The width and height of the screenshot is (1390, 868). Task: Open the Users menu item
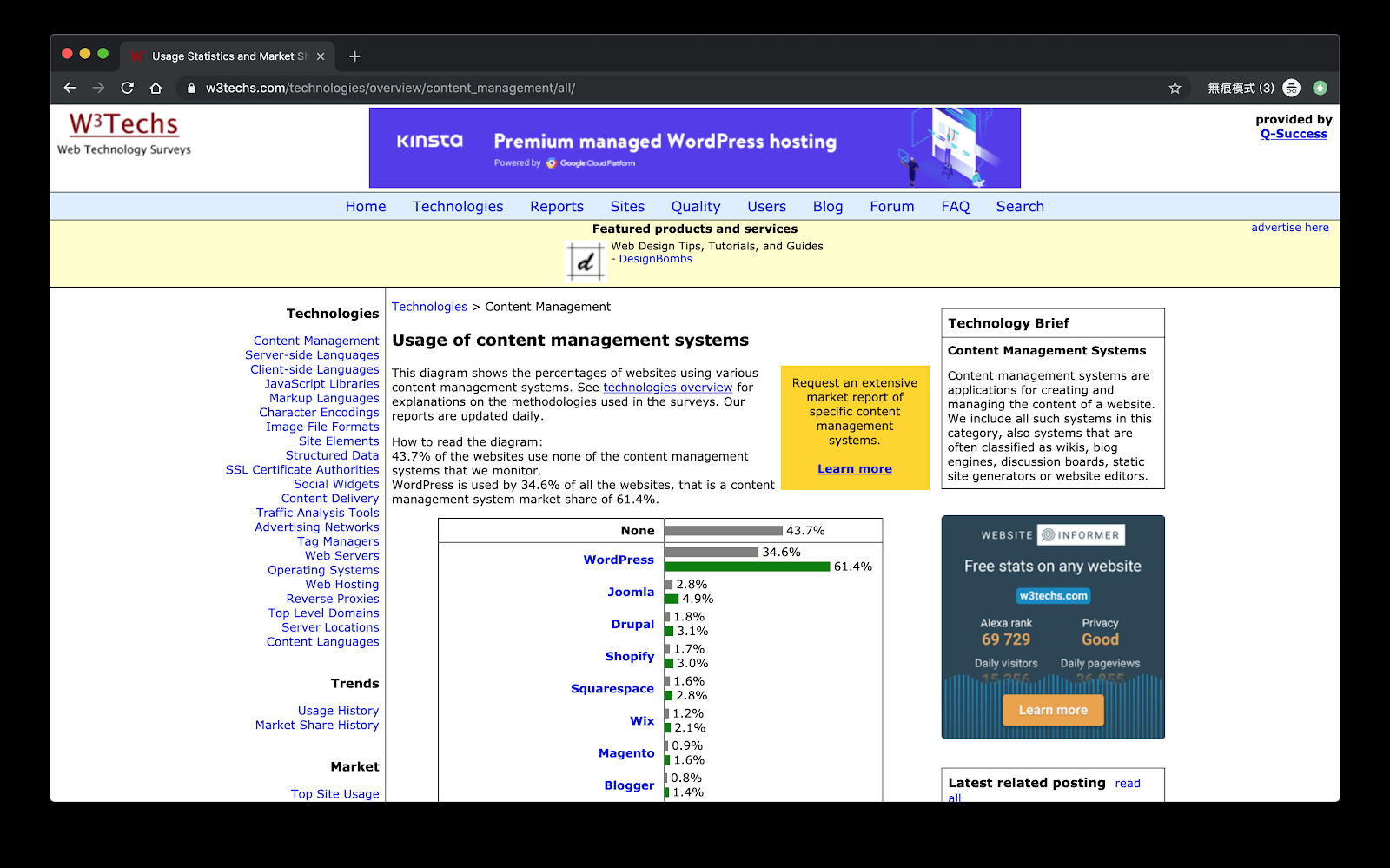pyautogui.click(x=767, y=207)
